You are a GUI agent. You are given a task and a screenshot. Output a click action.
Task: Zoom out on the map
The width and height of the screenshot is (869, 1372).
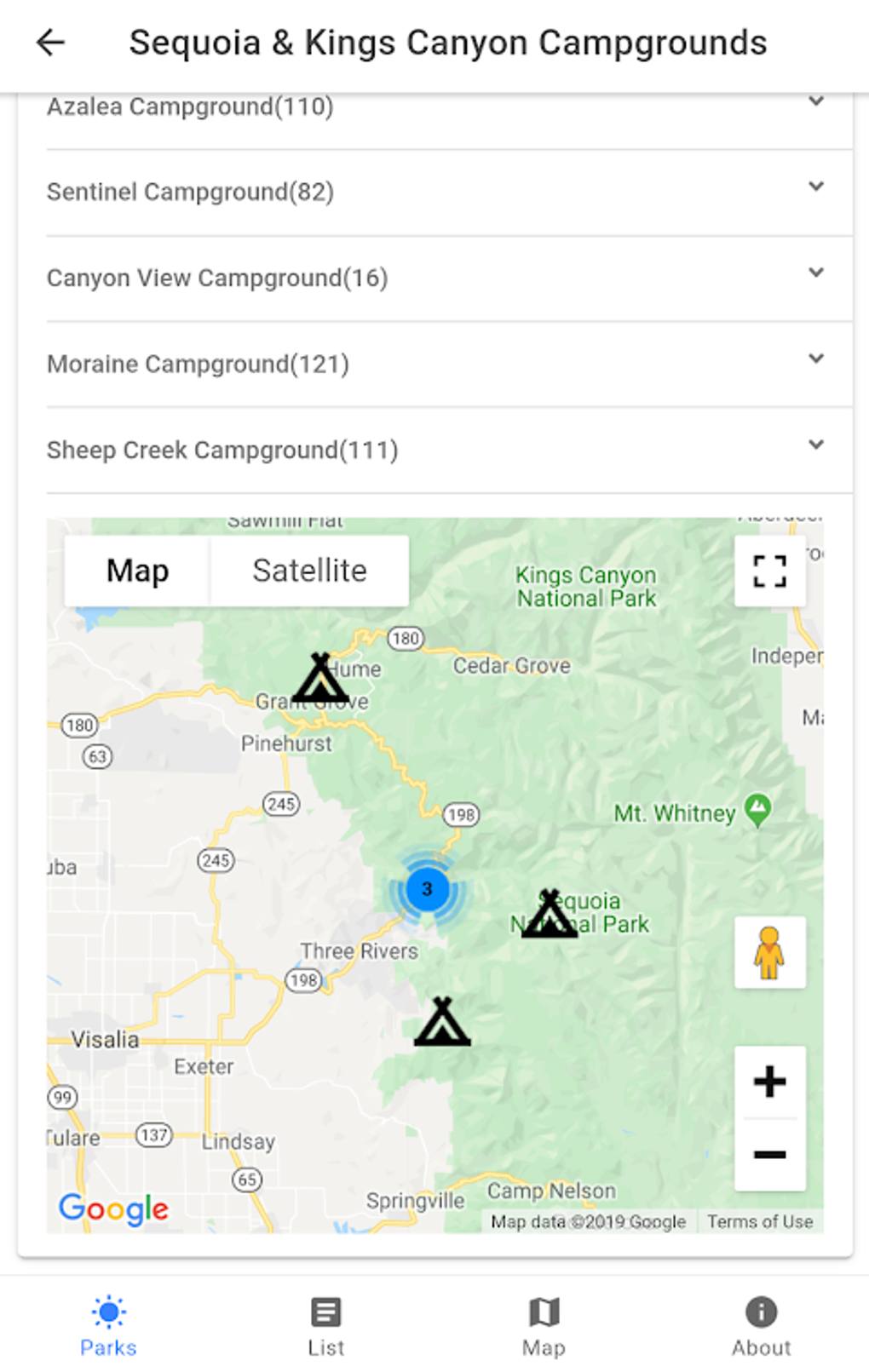point(769,1154)
